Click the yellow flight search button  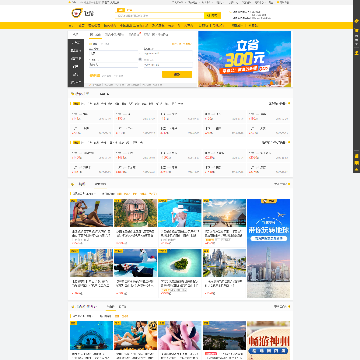coord(177,74)
